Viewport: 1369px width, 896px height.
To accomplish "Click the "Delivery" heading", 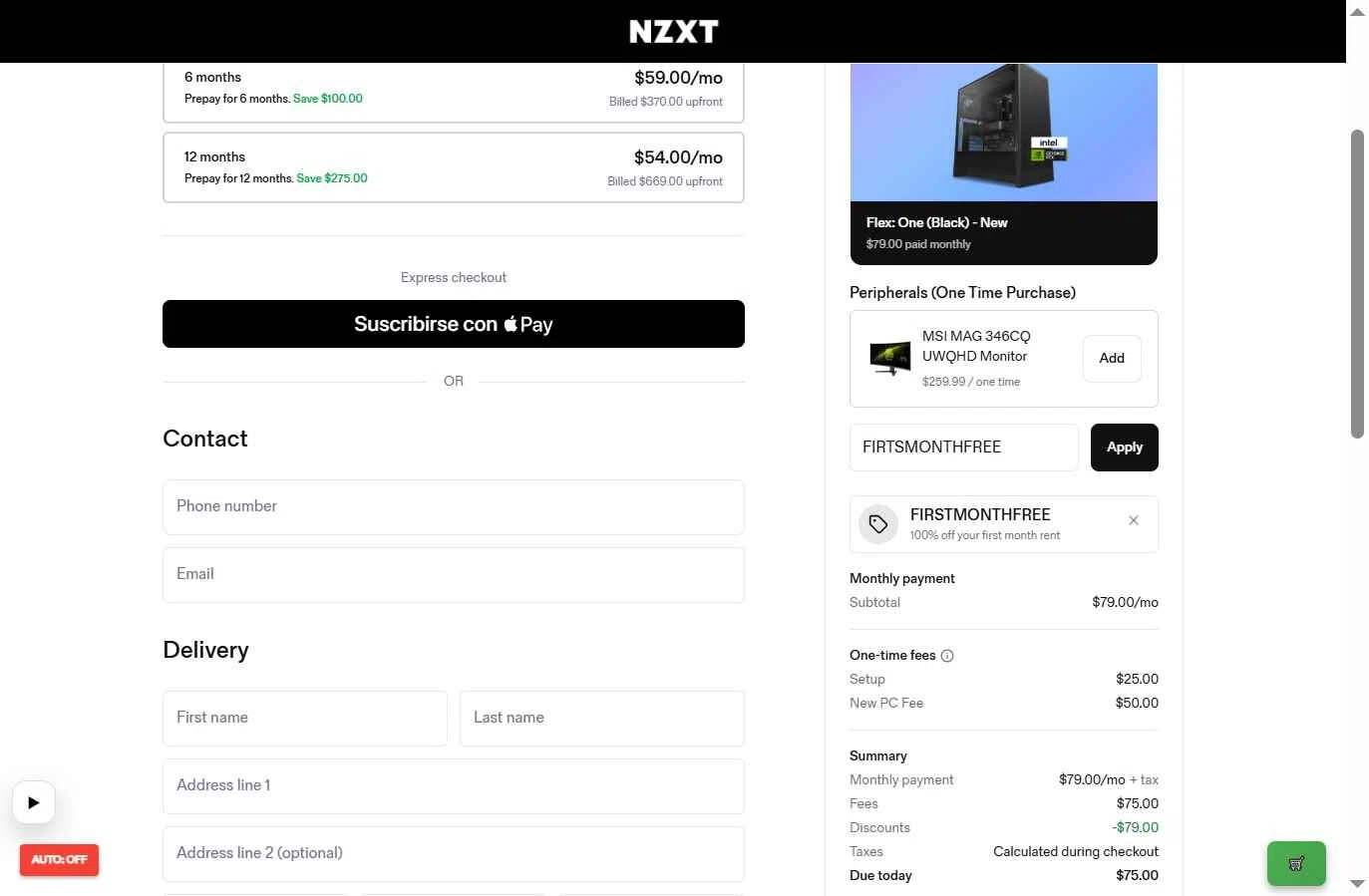I will click(x=206, y=650).
